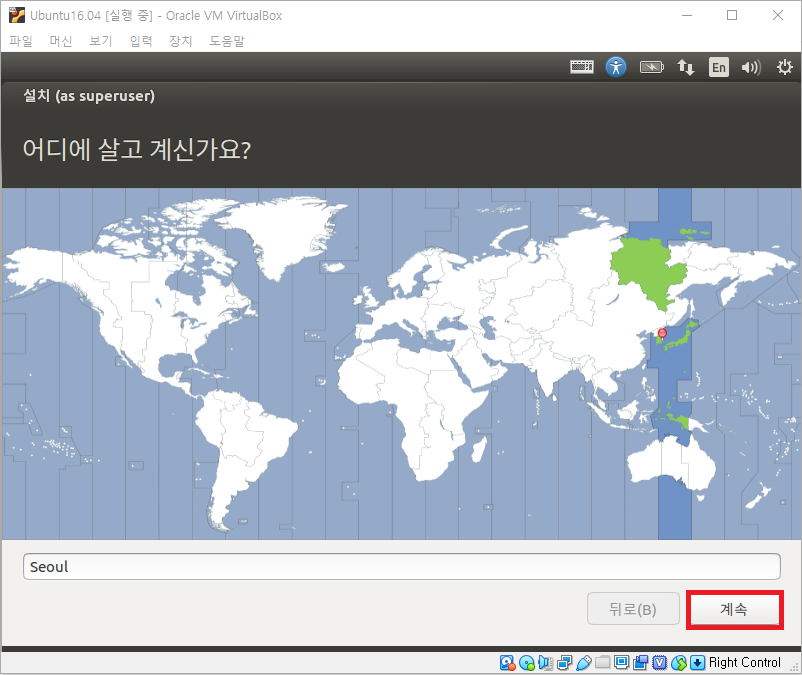802x675 pixels.
Task: Open the En input language indicator
Action: 719,67
